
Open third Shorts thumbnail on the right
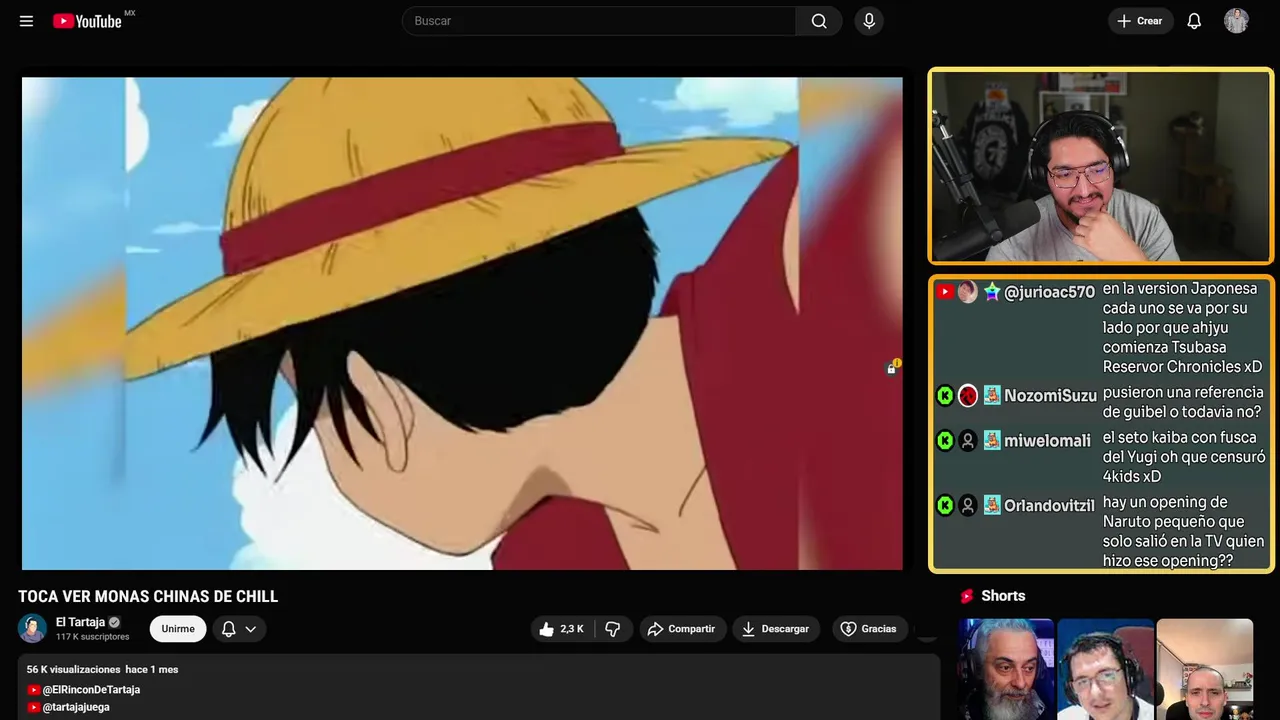click(x=1204, y=669)
